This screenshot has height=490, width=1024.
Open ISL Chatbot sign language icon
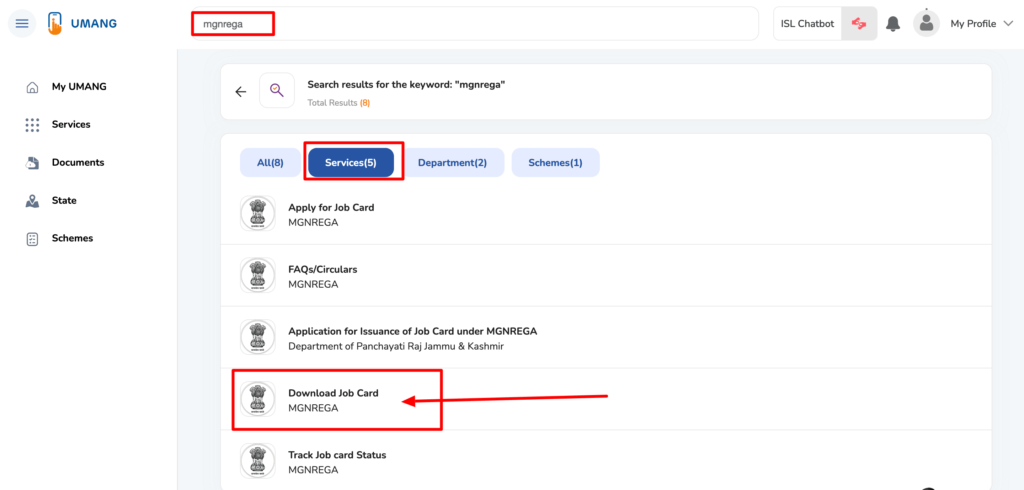tap(859, 24)
